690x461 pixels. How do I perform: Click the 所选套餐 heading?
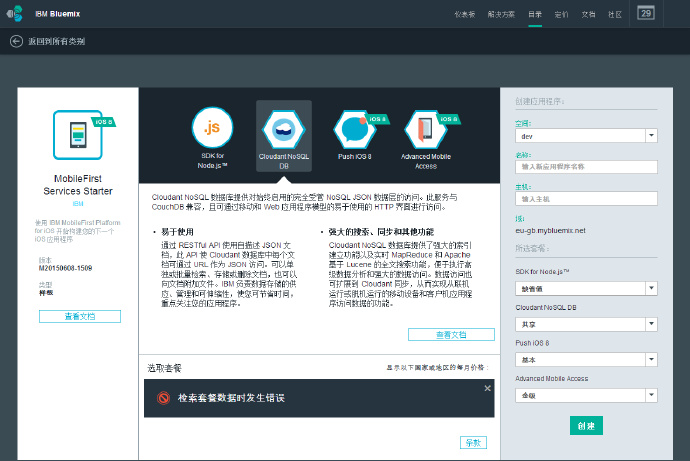[x=532, y=248]
